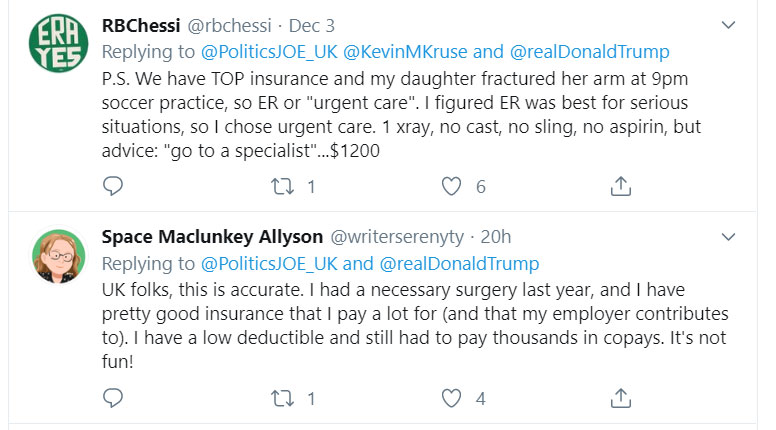Retweet RBChessi's urgent care tweet

[284, 186]
